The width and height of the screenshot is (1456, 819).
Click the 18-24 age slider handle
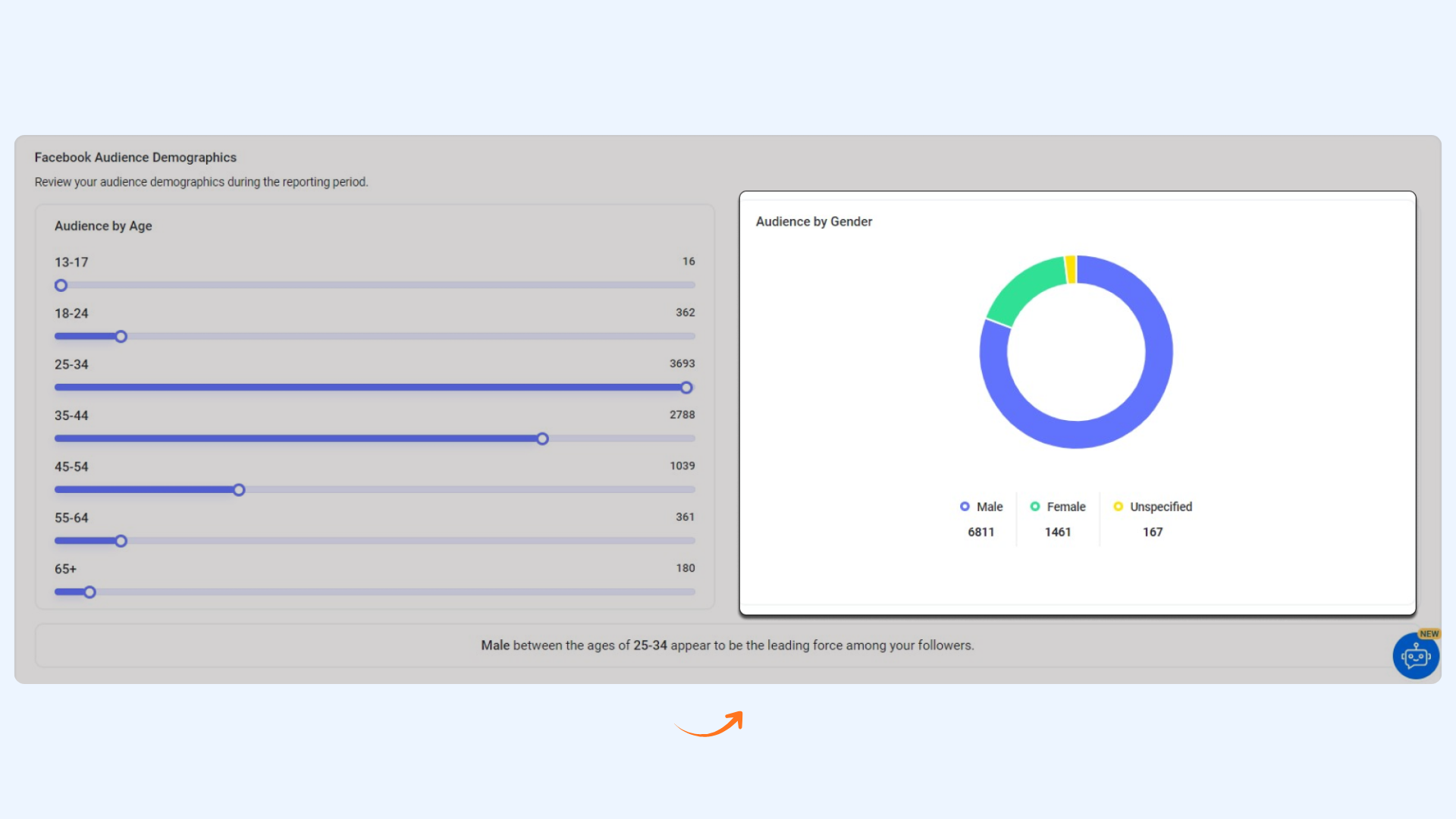121,337
